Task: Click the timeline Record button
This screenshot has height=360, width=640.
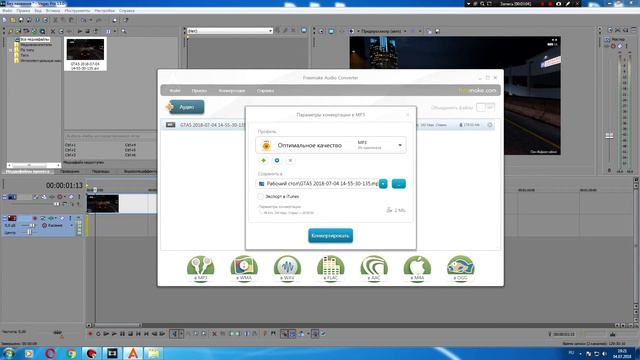Action: pos(90,334)
